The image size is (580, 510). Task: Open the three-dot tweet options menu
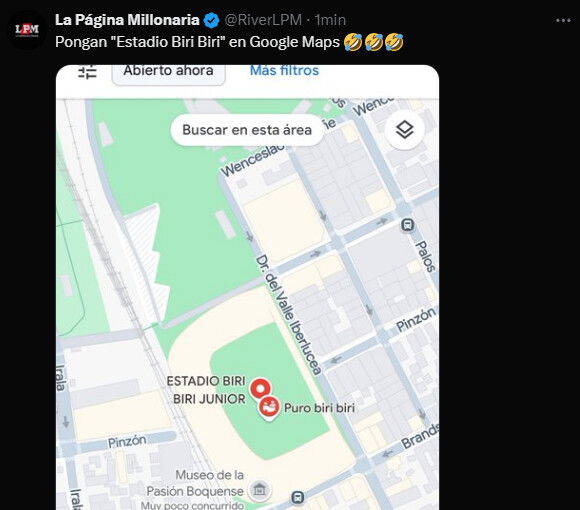pyautogui.click(x=563, y=20)
